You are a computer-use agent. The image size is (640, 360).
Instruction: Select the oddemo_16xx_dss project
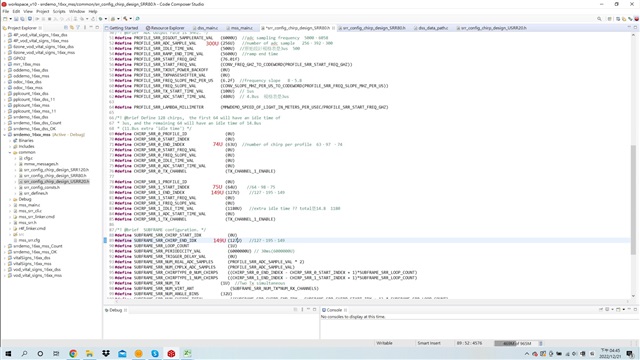(31, 70)
